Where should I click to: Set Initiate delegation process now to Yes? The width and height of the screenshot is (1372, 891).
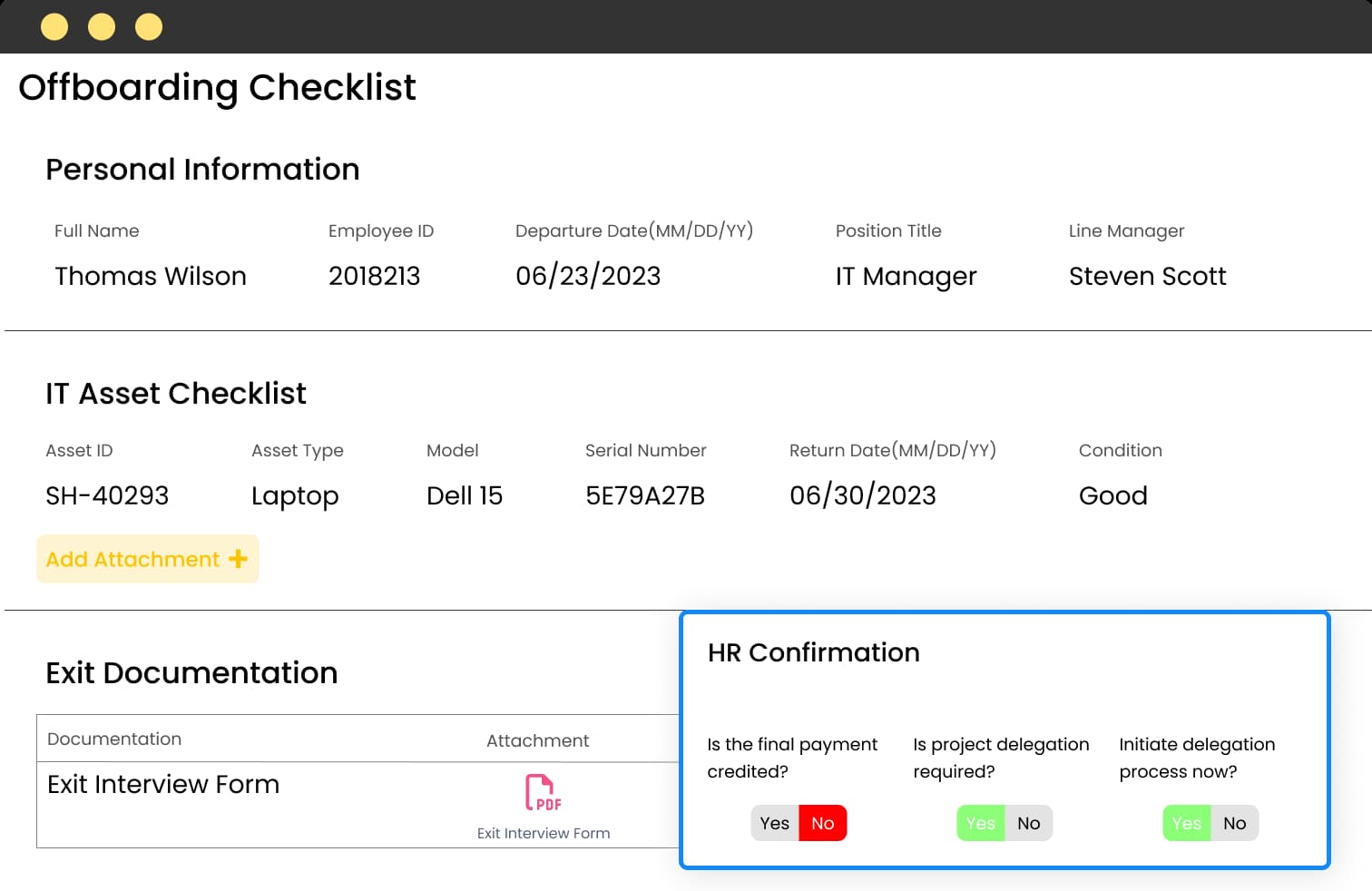[x=1186, y=823]
